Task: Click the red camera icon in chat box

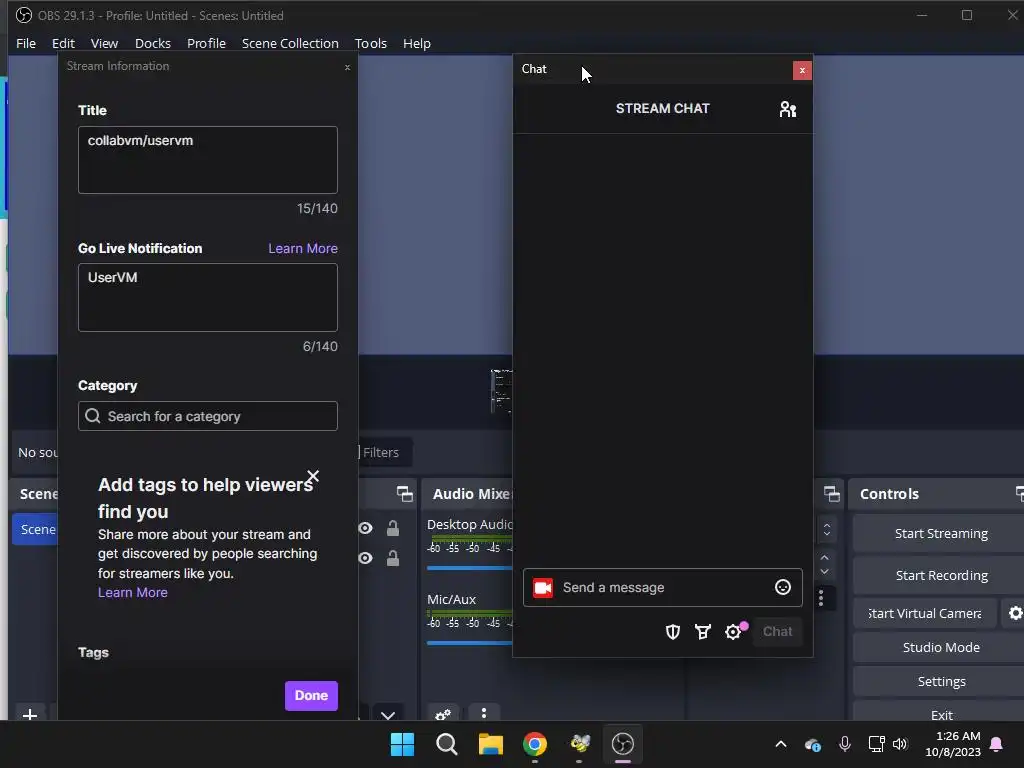Action: pos(543,588)
